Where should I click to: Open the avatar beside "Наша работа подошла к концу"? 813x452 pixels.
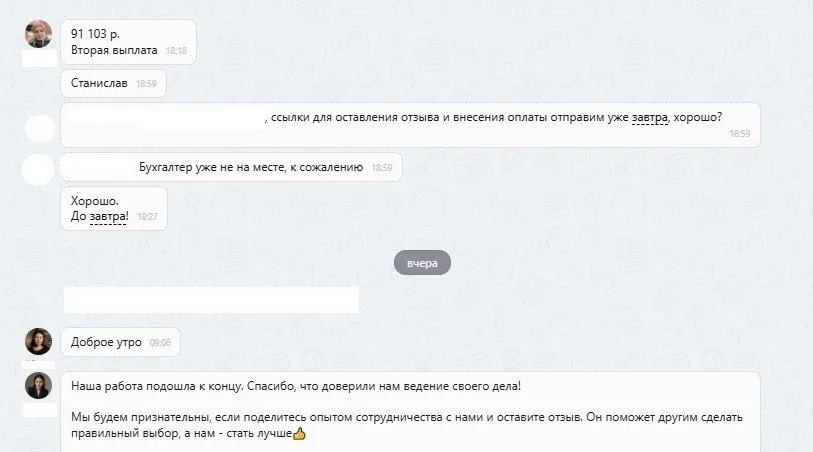coord(38,385)
